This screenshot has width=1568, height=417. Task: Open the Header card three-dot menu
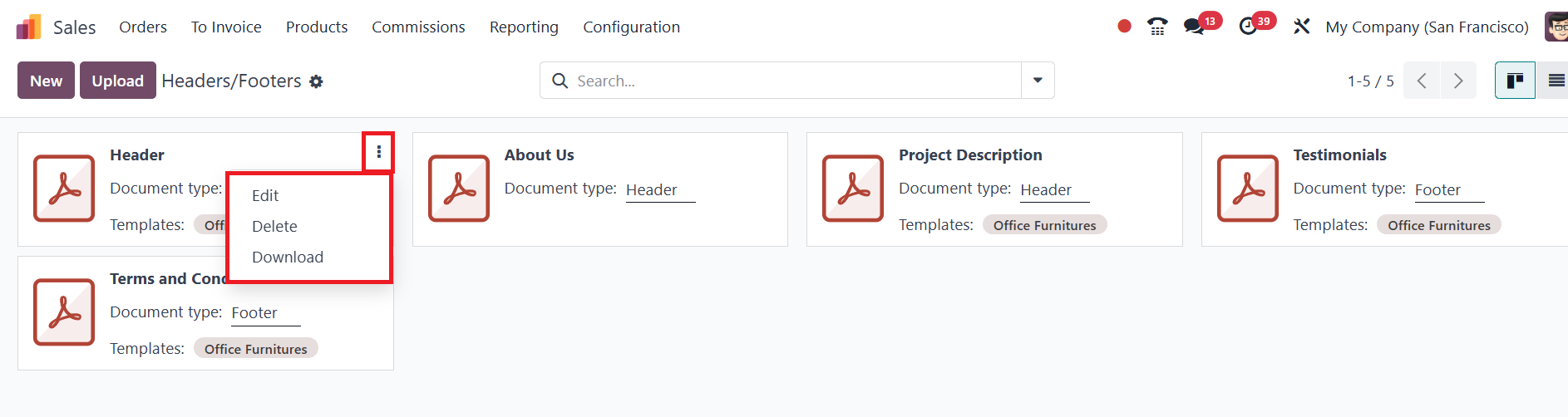(378, 152)
